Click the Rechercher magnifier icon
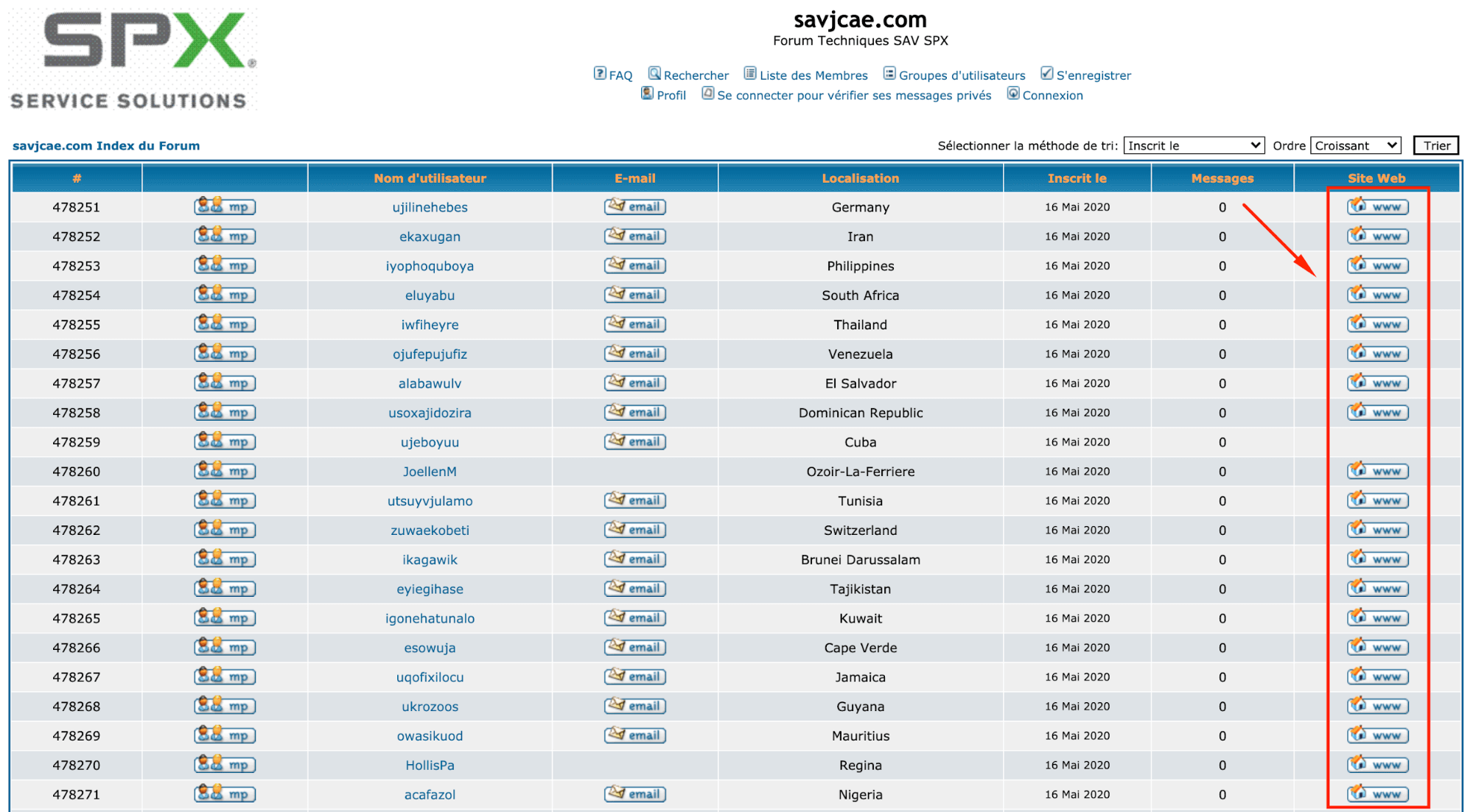1473x812 pixels. point(654,74)
